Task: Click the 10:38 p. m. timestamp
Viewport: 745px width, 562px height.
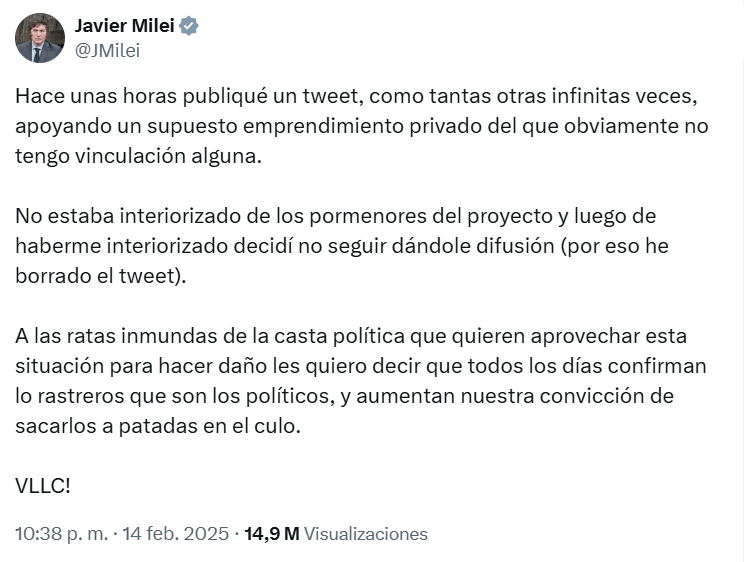Action: click(61, 534)
